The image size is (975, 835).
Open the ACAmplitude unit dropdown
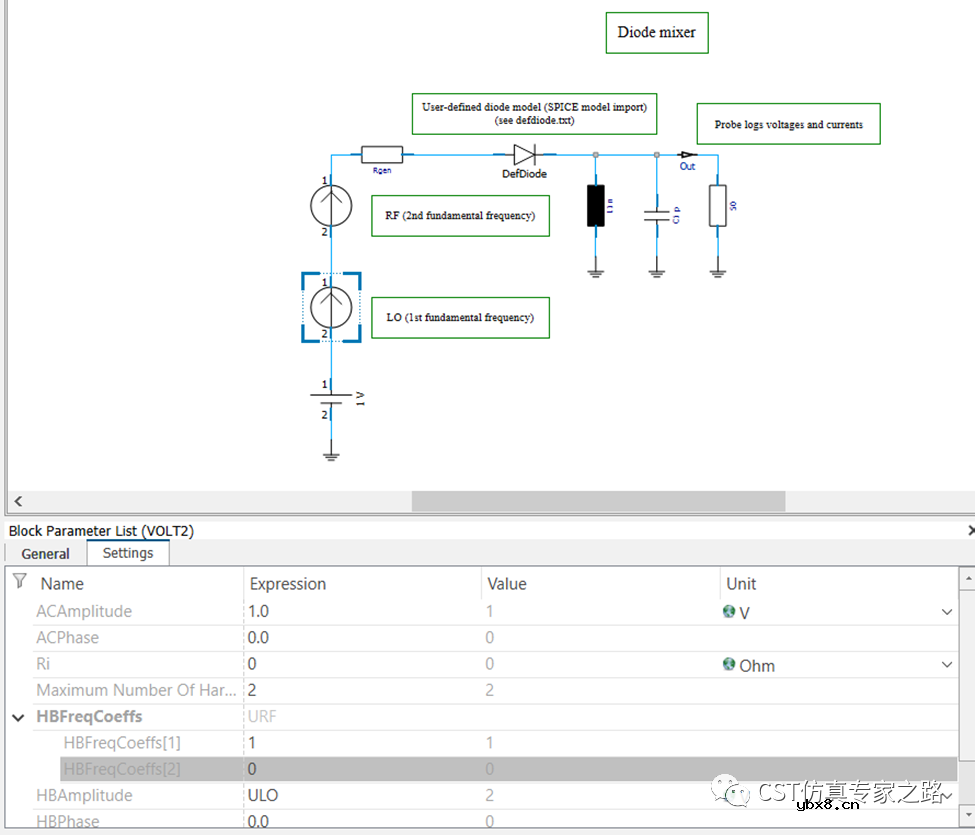pyautogui.click(x=946, y=612)
